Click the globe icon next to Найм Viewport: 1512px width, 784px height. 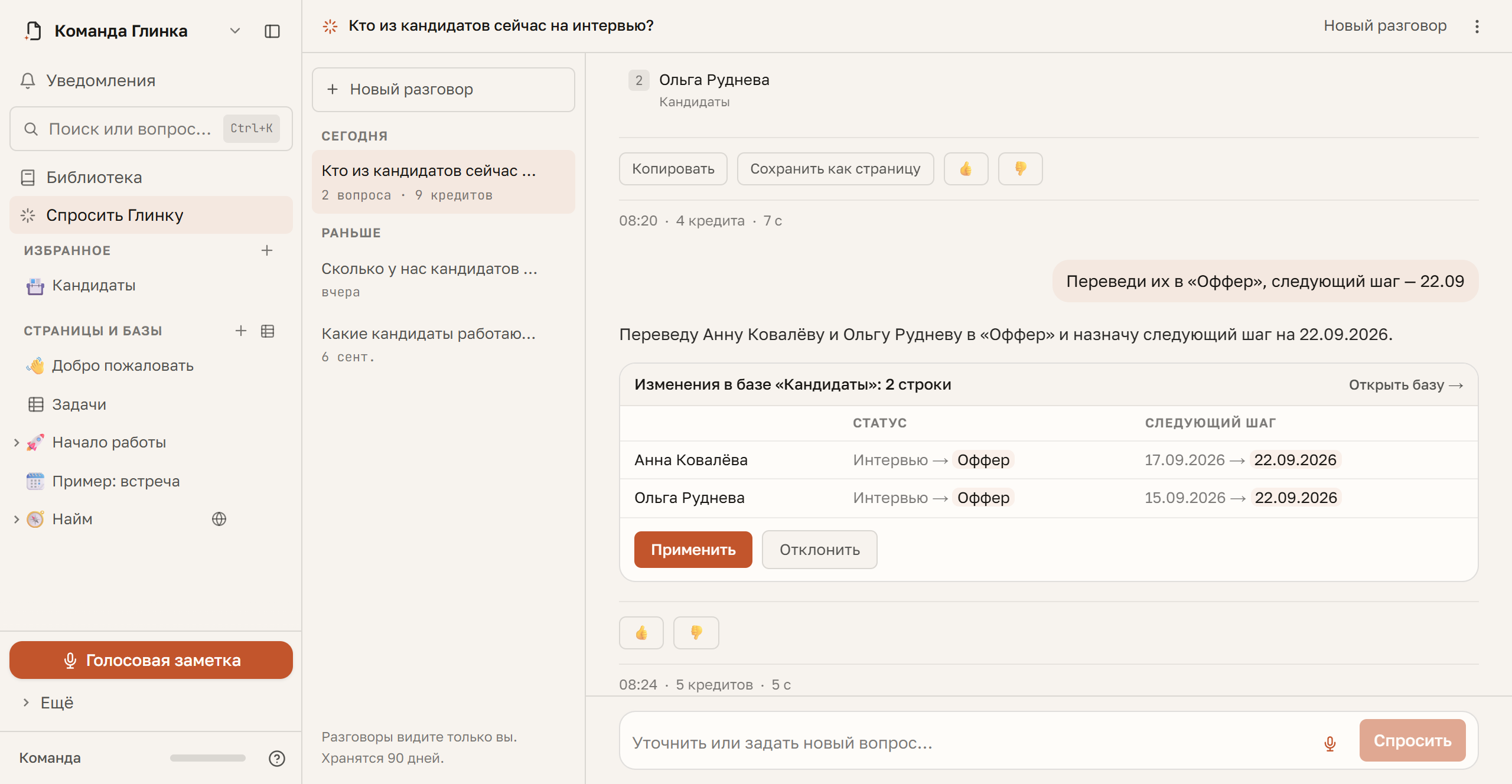click(x=219, y=519)
